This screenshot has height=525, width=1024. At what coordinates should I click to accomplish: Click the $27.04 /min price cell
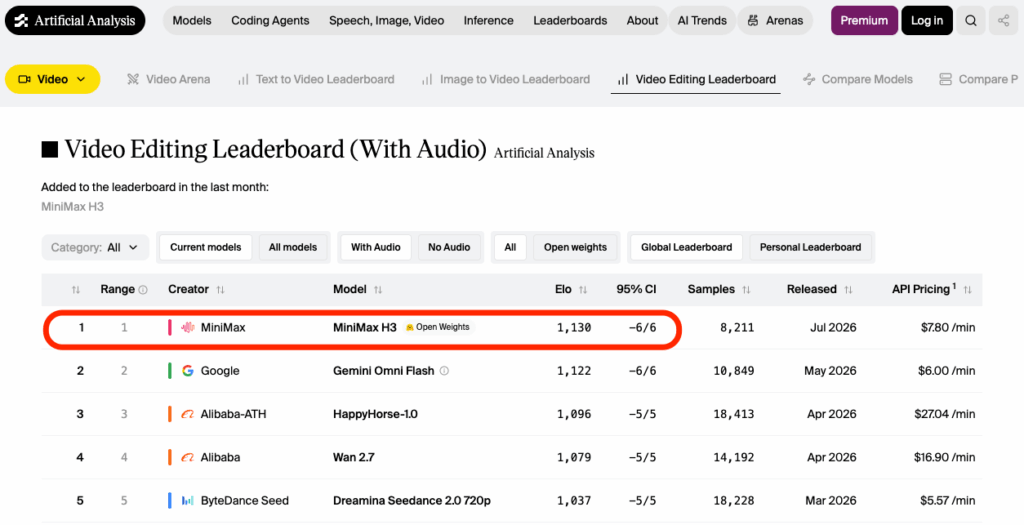tap(945, 414)
